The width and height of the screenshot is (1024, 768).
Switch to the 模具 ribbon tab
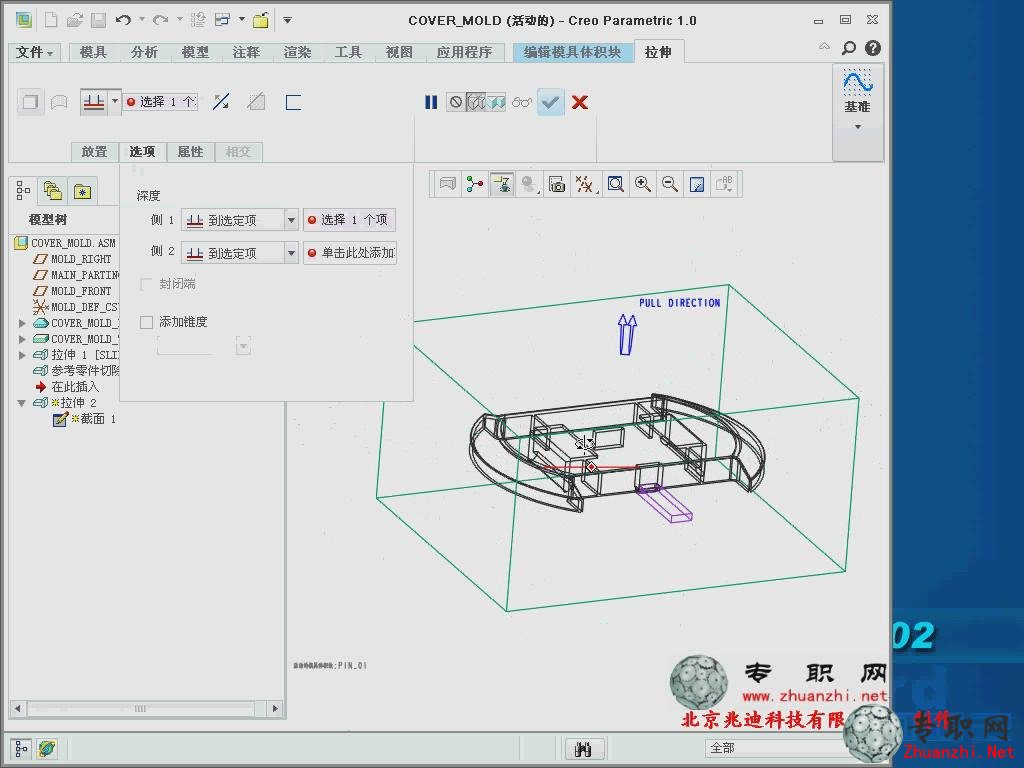[x=93, y=52]
